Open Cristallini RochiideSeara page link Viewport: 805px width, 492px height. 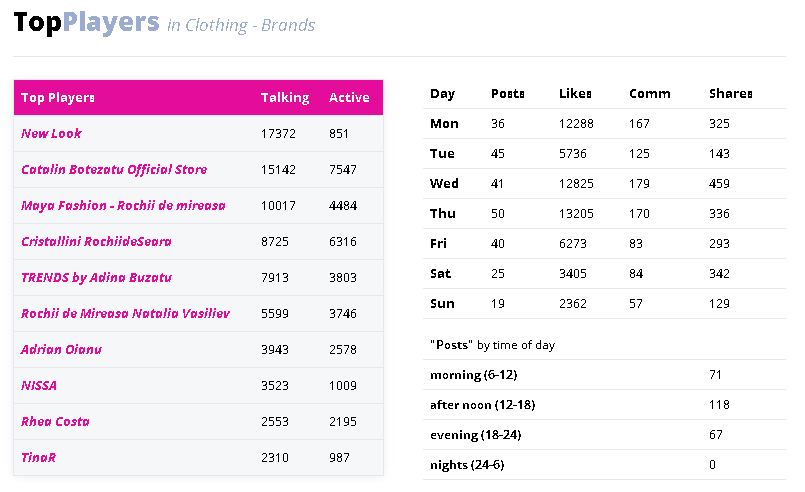pos(96,241)
